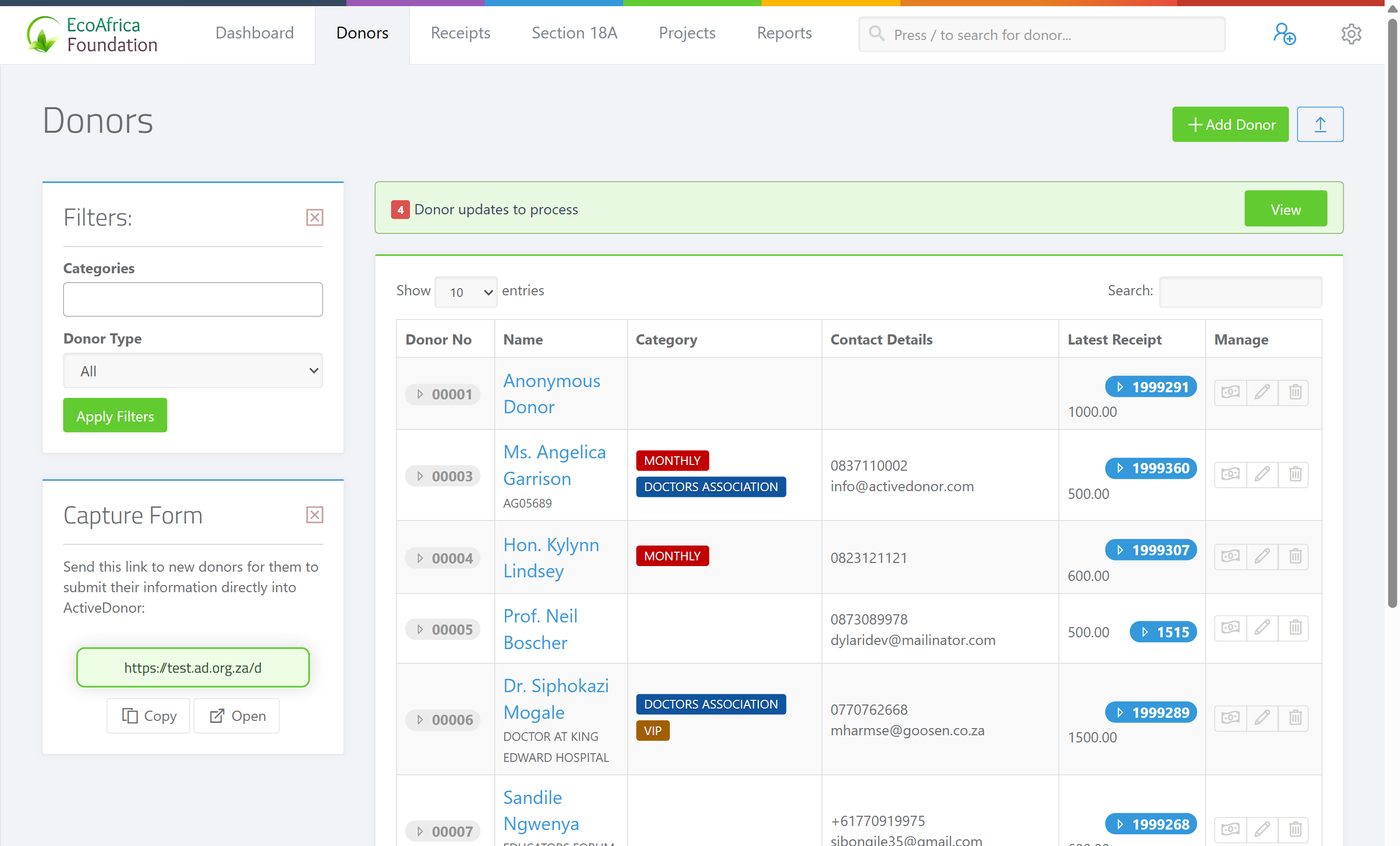1400x846 pixels.
Task: Click the table Search field
Action: (1240, 292)
